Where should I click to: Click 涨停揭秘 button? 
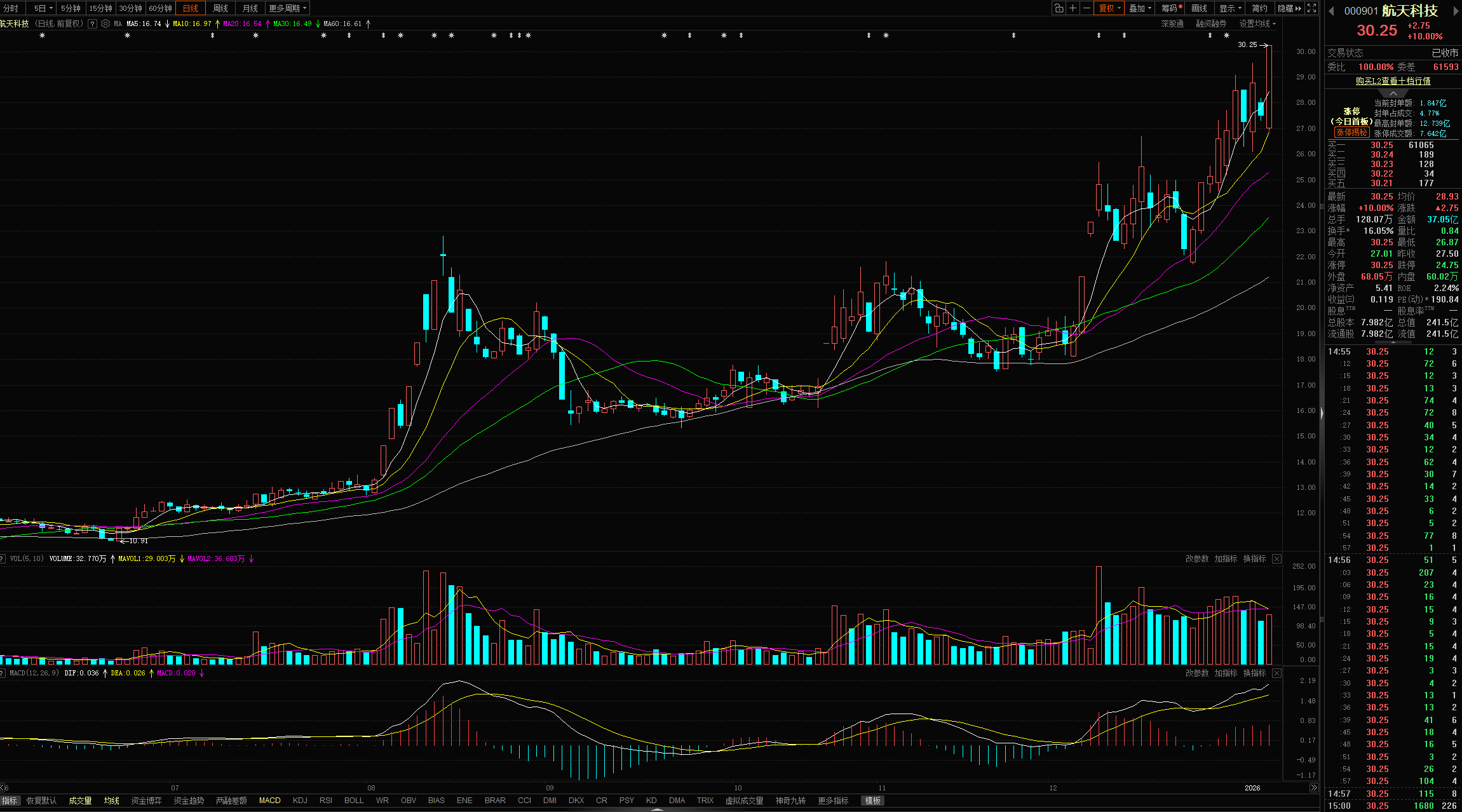[1351, 132]
